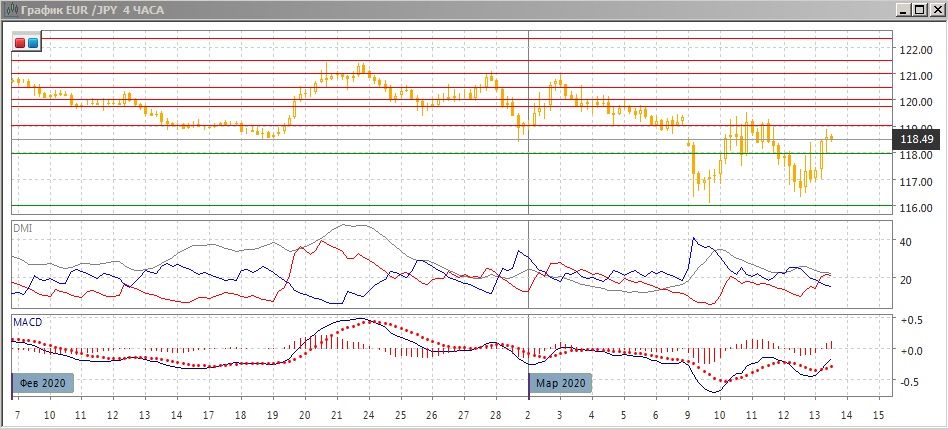Click date label 9 on time axis

click(687, 416)
